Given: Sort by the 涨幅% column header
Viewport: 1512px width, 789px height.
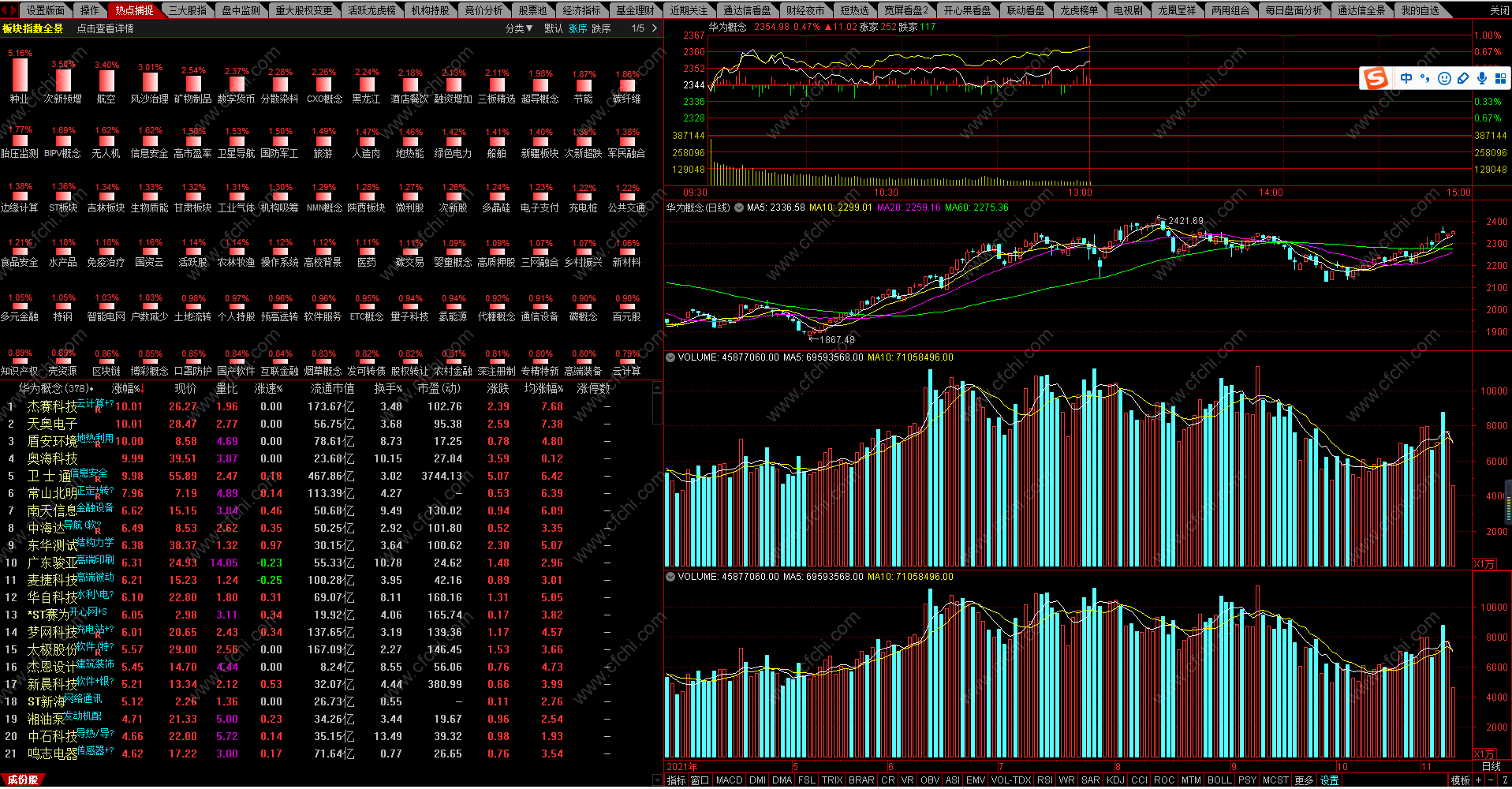Looking at the screenshot, I should (129, 389).
